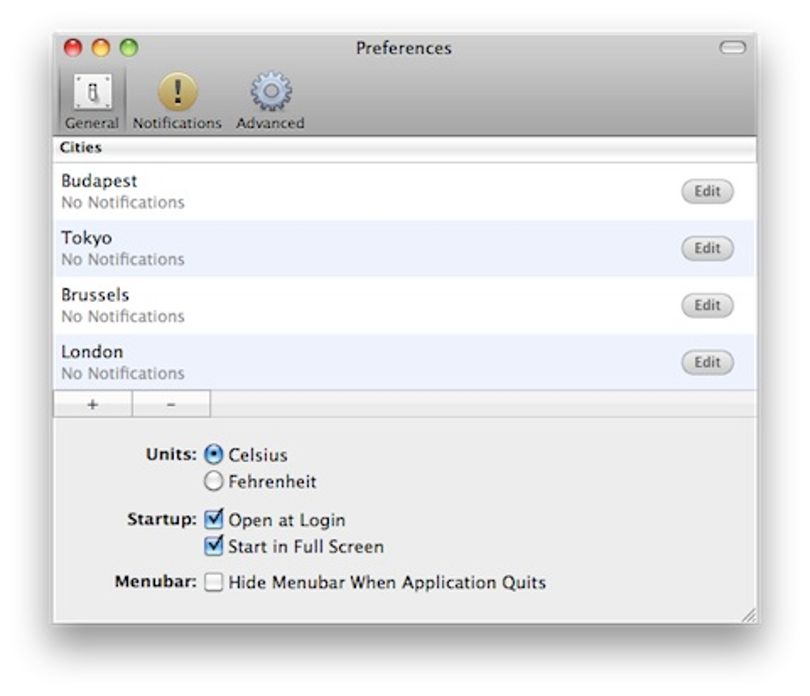Toggle toolbar with the top-right pill button

[733, 48]
